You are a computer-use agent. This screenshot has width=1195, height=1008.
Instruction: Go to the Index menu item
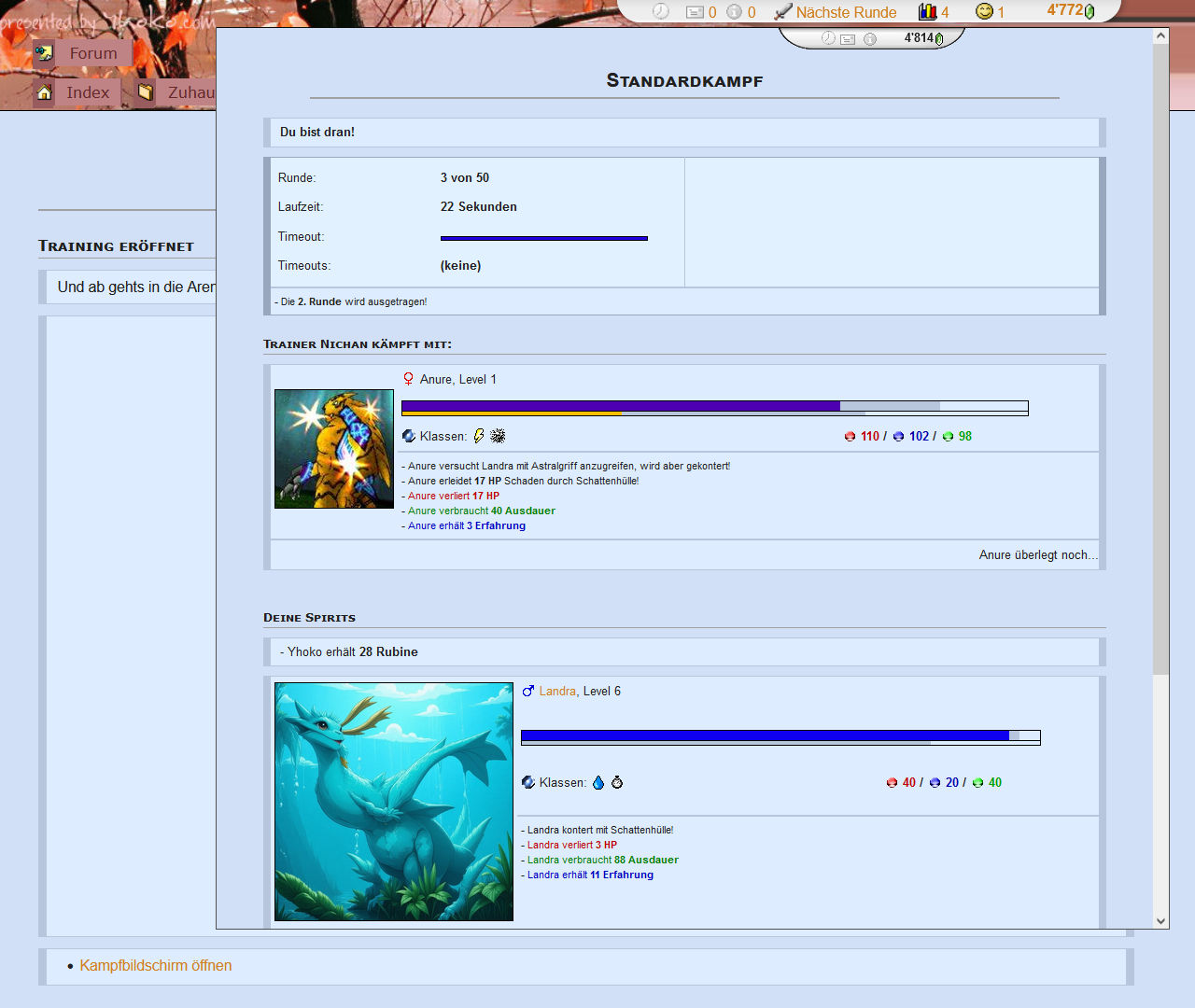[x=88, y=92]
